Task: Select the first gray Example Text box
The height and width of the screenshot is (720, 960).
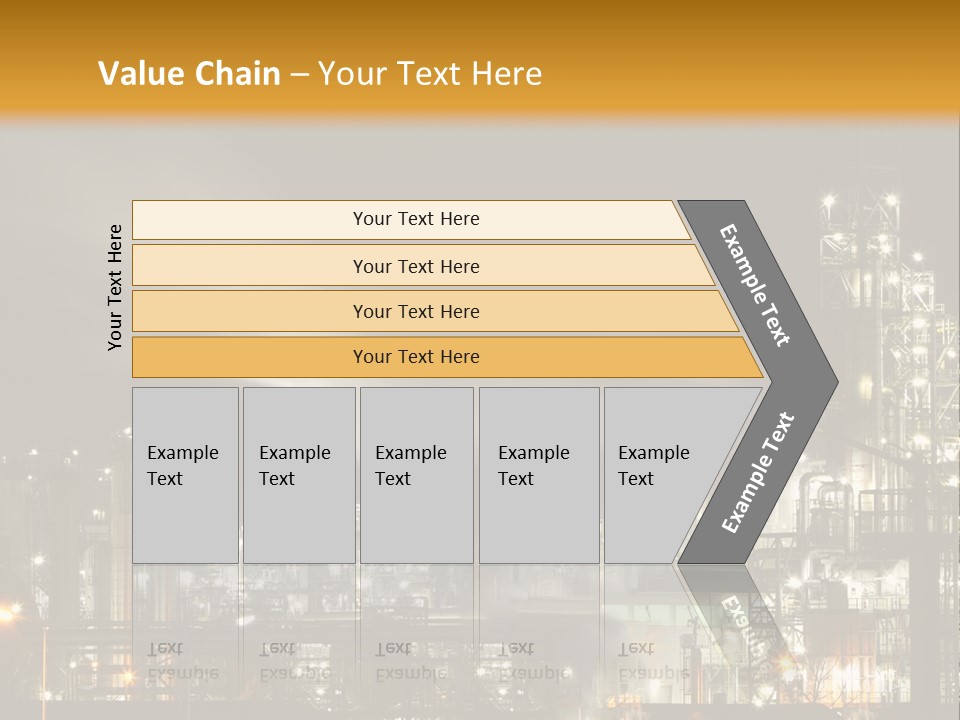Action: [185, 475]
